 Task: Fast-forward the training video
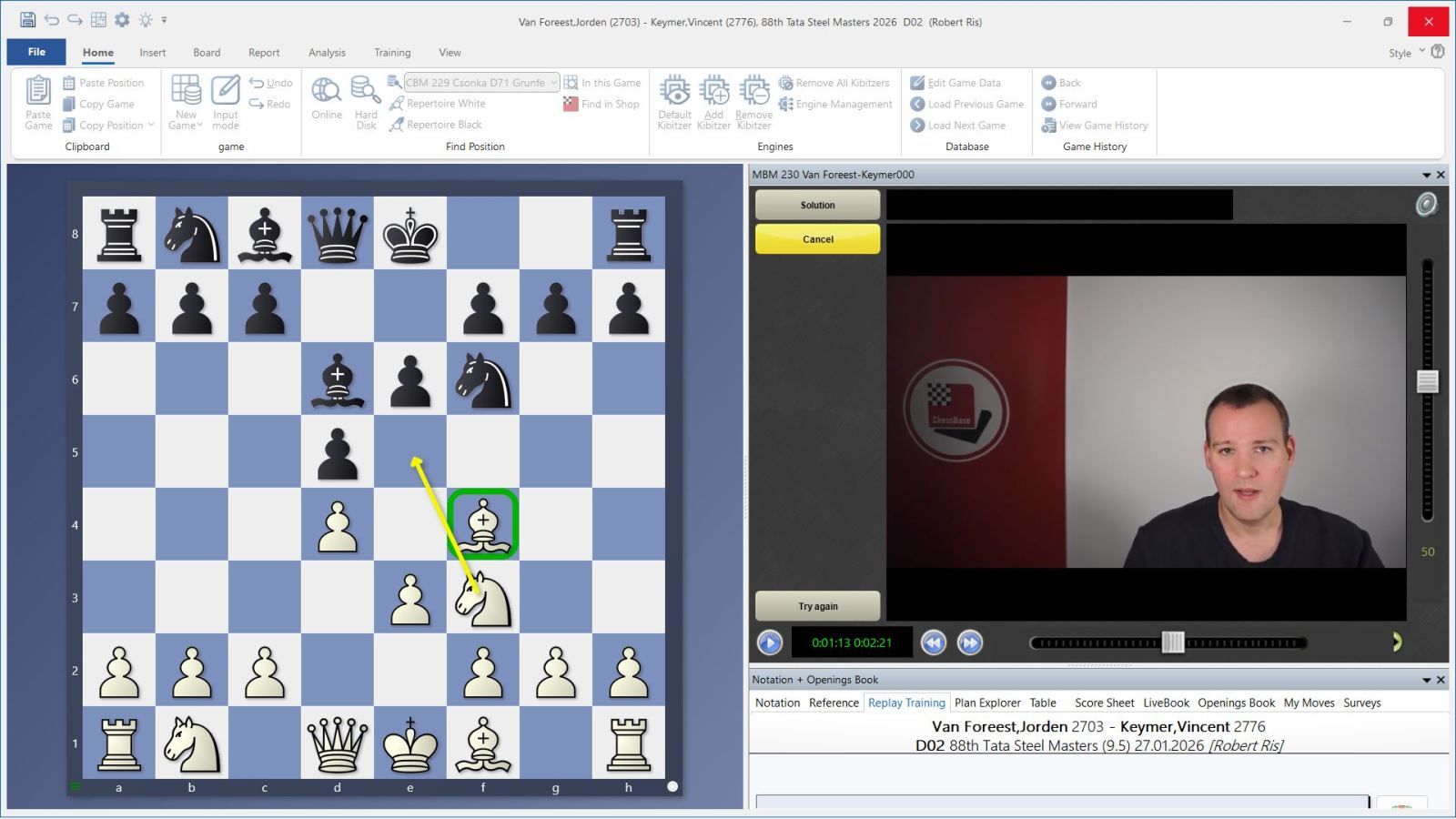coord(970,642)
